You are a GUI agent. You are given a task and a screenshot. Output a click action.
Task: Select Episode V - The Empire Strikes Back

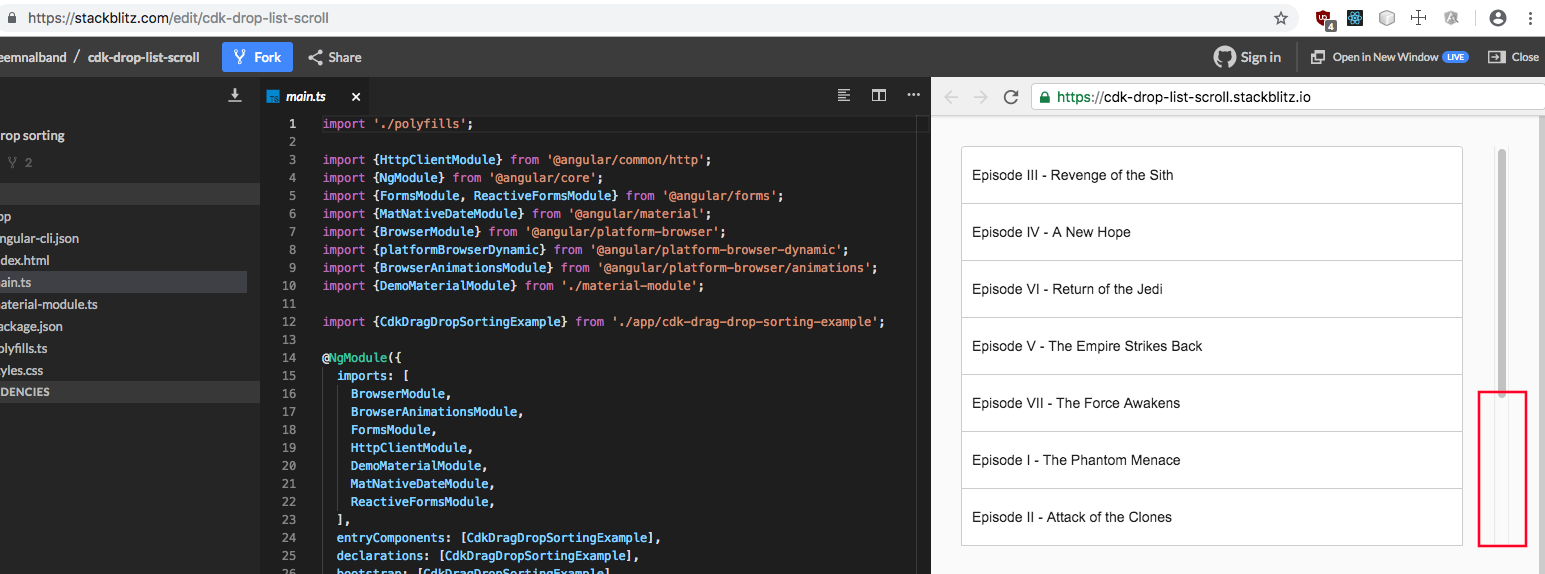1212,346
